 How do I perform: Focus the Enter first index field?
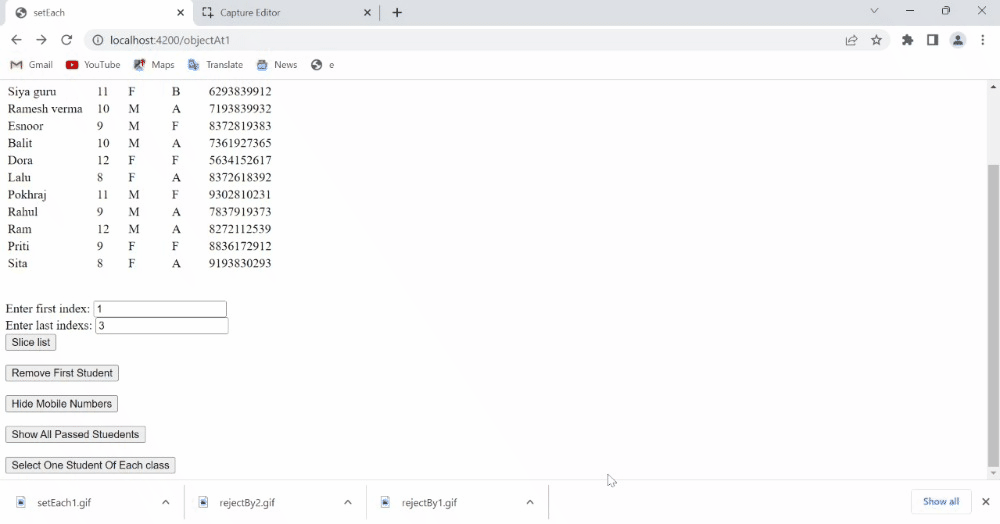click(160, 309)
